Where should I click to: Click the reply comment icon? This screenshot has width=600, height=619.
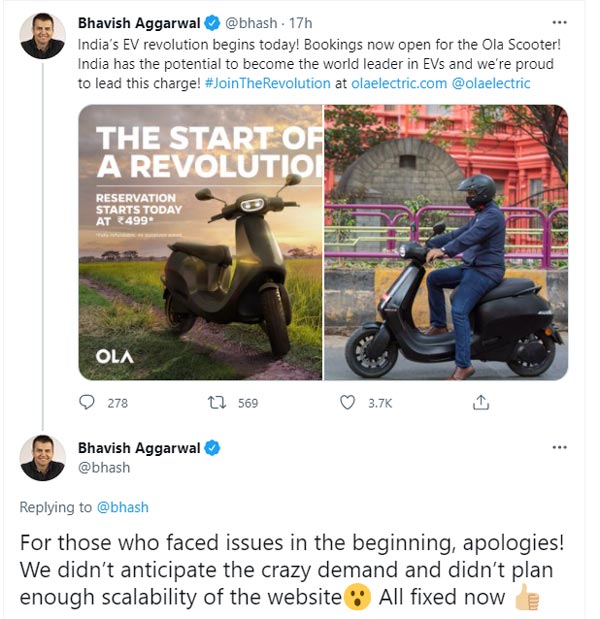[86, 402]
